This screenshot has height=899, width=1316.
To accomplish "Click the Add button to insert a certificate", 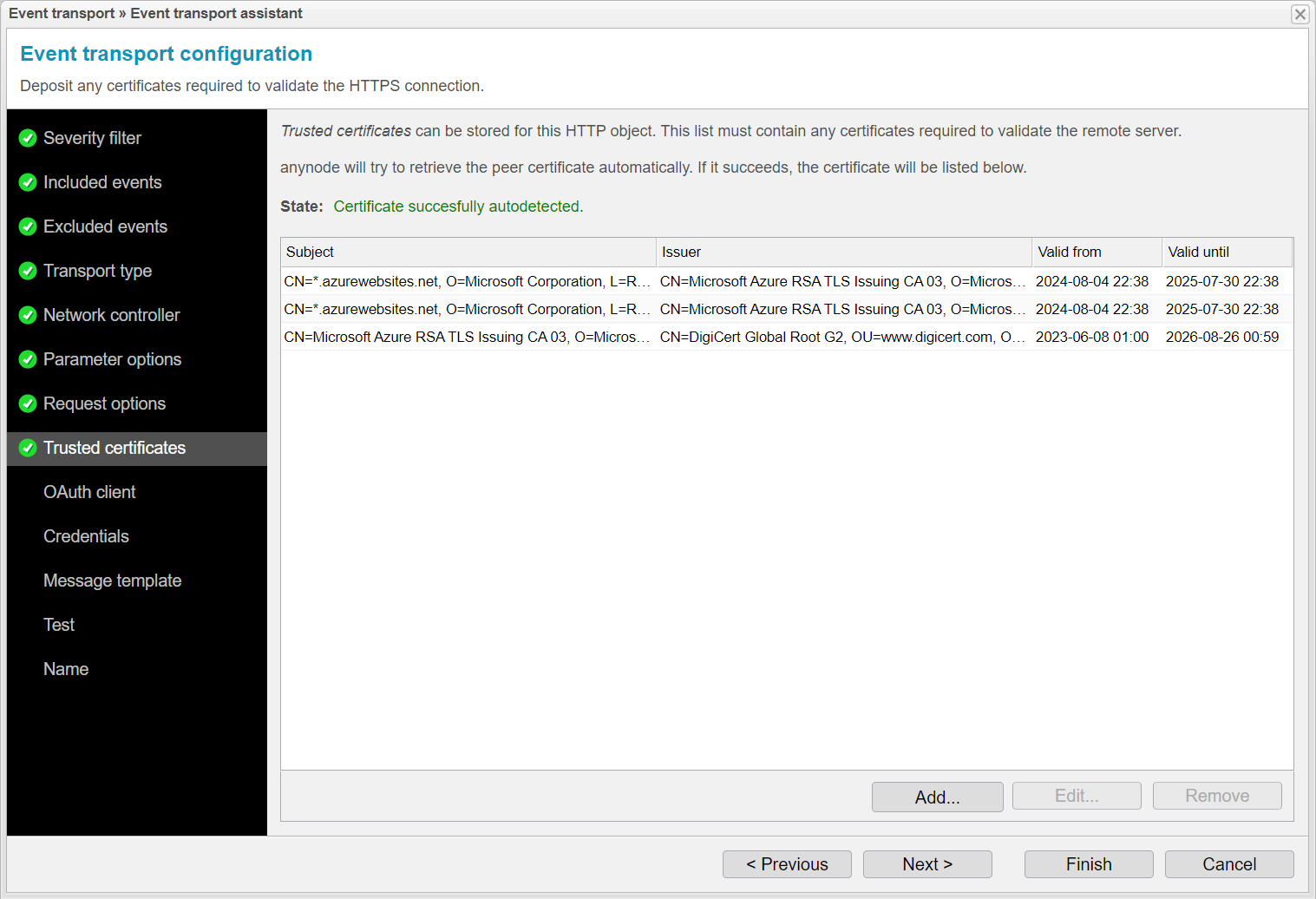I will [x=937, y=797].
